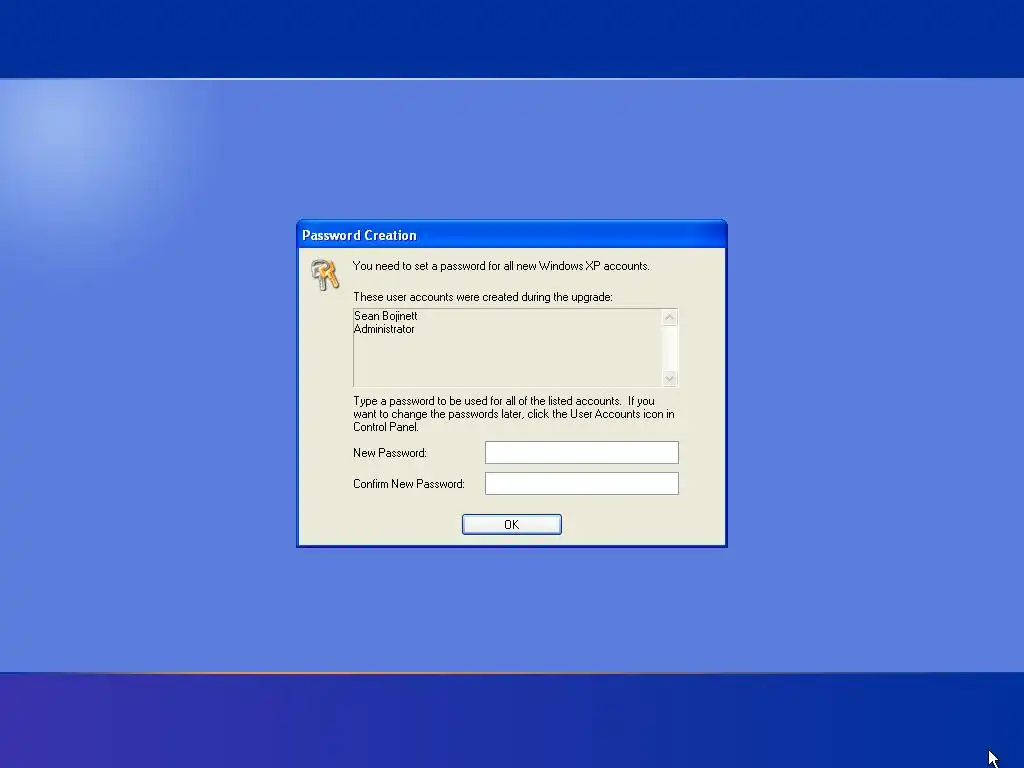Click the accounts list scroll up arrow
The width and height of the screenshot is (1024, 768).
point(669,317)
